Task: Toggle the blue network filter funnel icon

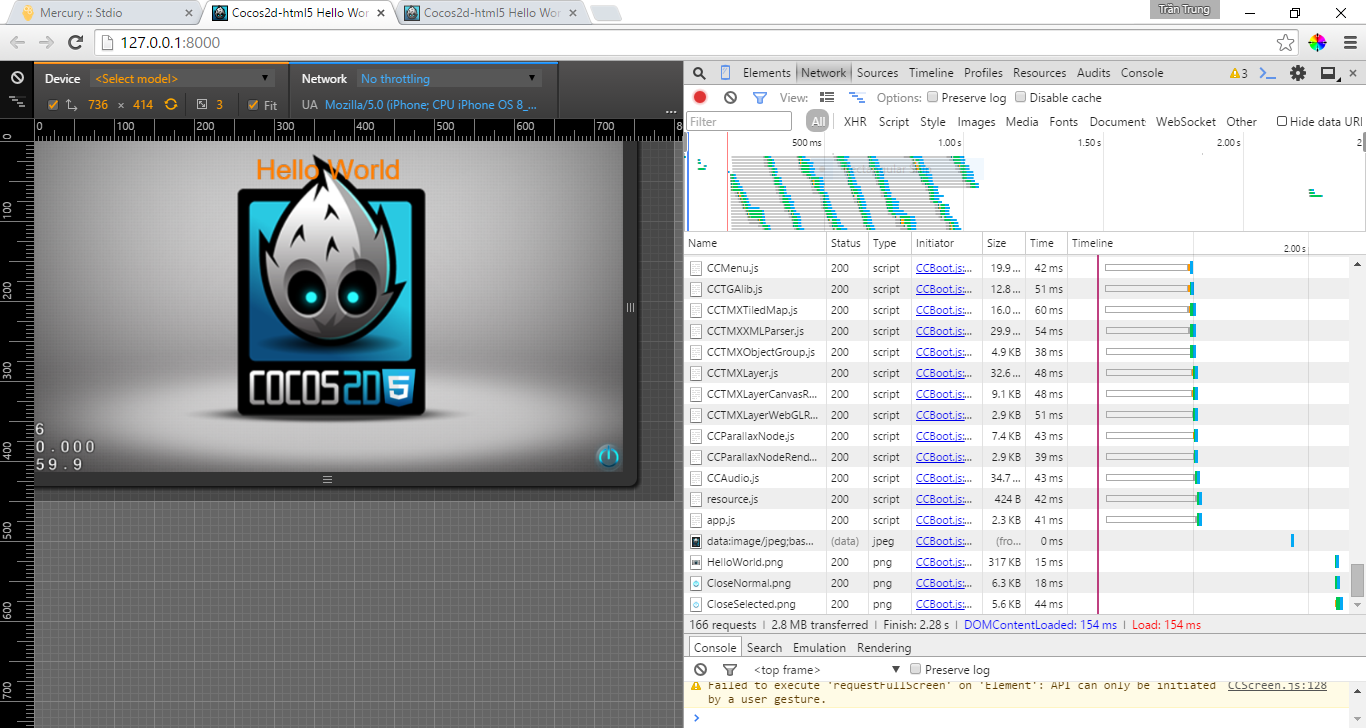Action: [x=759, y=98]
